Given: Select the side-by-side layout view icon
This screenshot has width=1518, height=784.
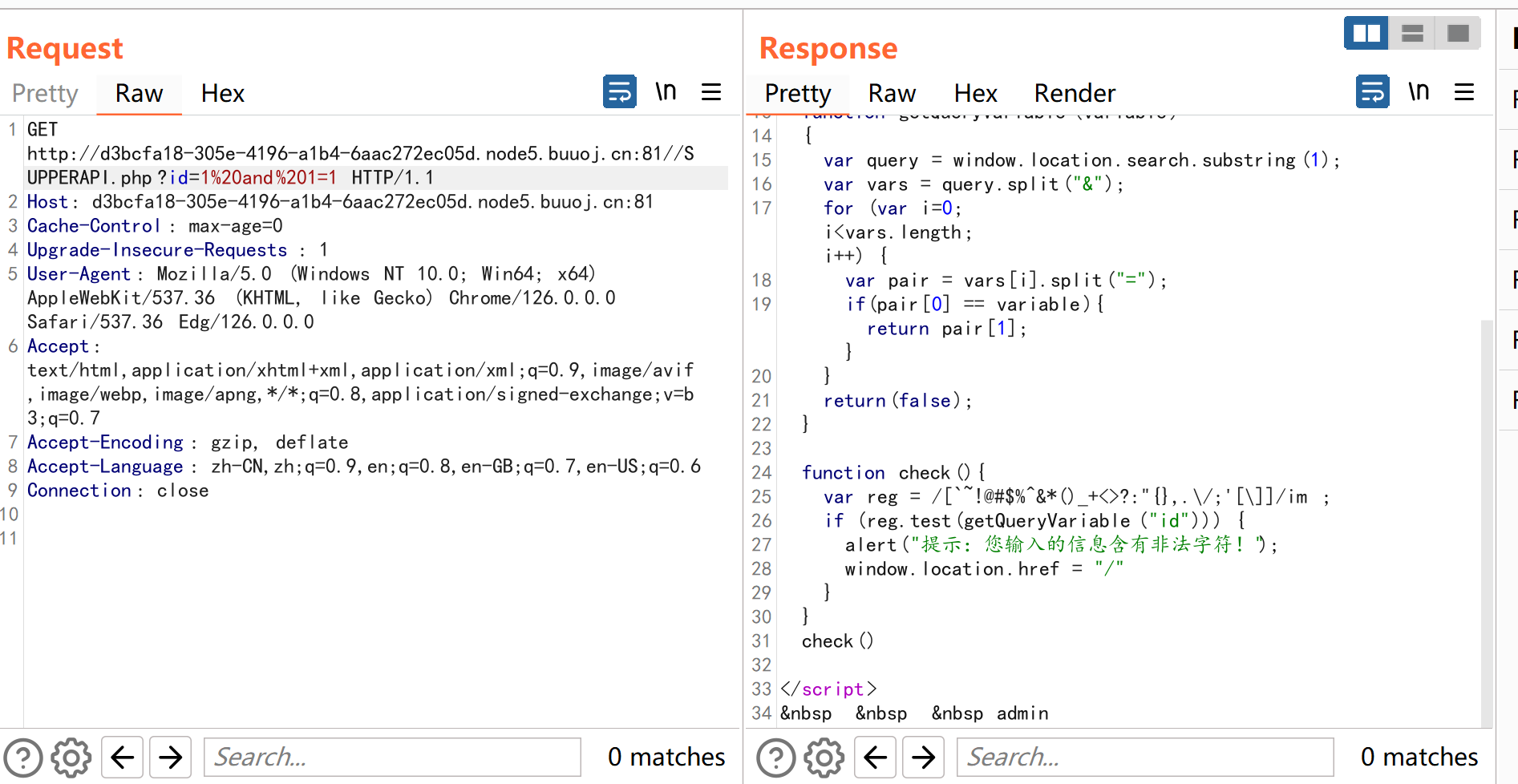Looking at the screenshot, I should (x=1366, y=33).
